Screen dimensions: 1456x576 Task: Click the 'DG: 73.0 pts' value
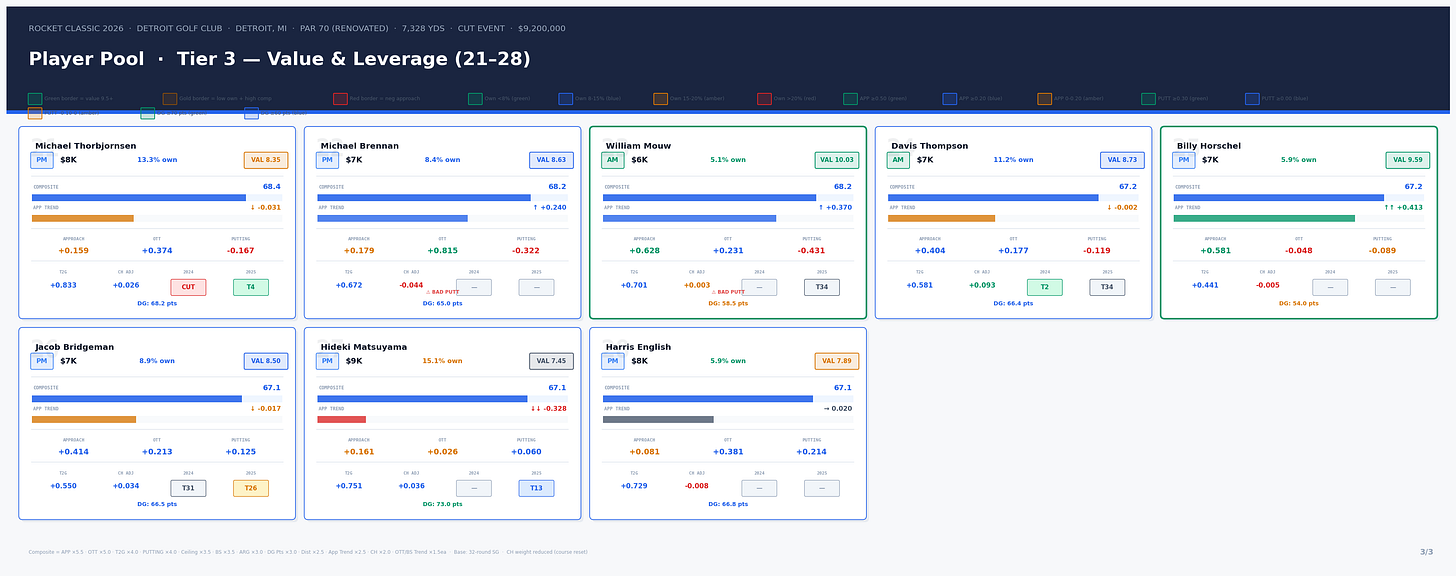(x=442, y=504)
